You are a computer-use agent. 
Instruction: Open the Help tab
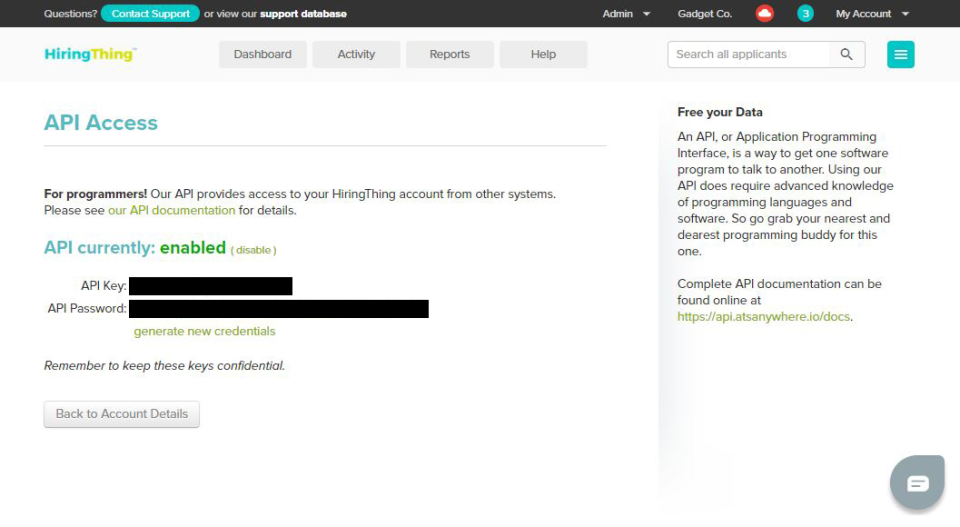543,55
